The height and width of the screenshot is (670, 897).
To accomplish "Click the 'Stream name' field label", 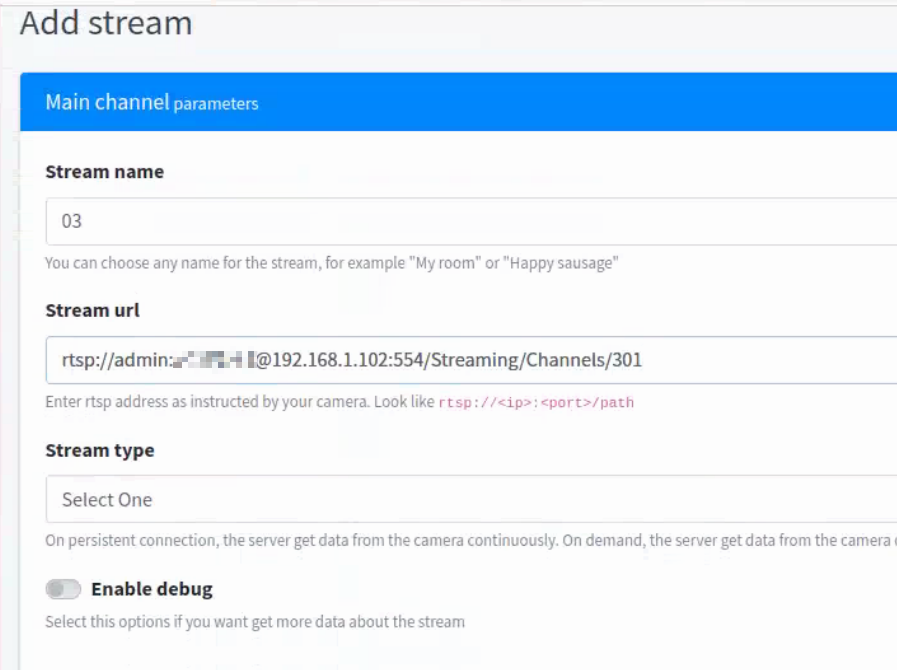I will (104, 172).
